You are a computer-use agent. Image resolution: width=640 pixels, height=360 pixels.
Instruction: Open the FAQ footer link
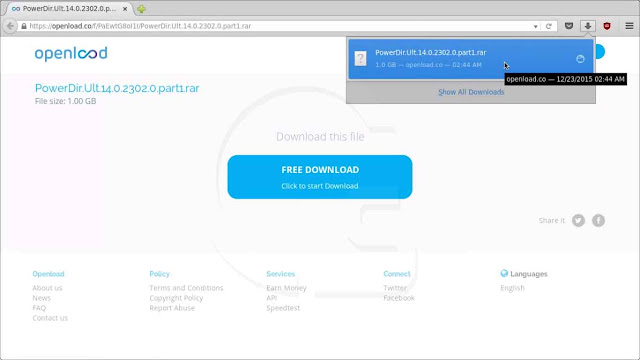tap(39, 308)
